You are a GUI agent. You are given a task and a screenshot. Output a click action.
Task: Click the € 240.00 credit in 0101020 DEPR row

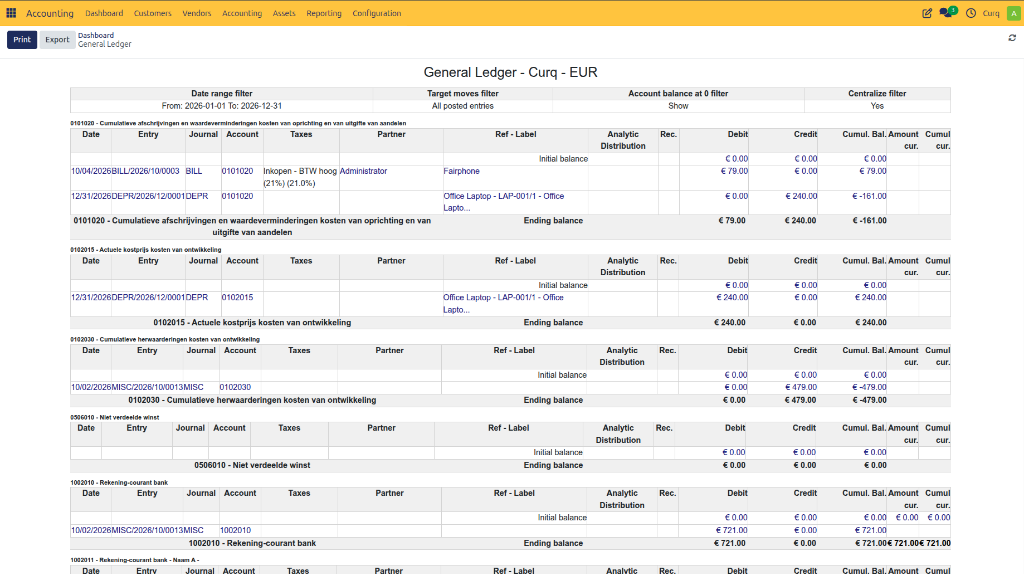801,196
